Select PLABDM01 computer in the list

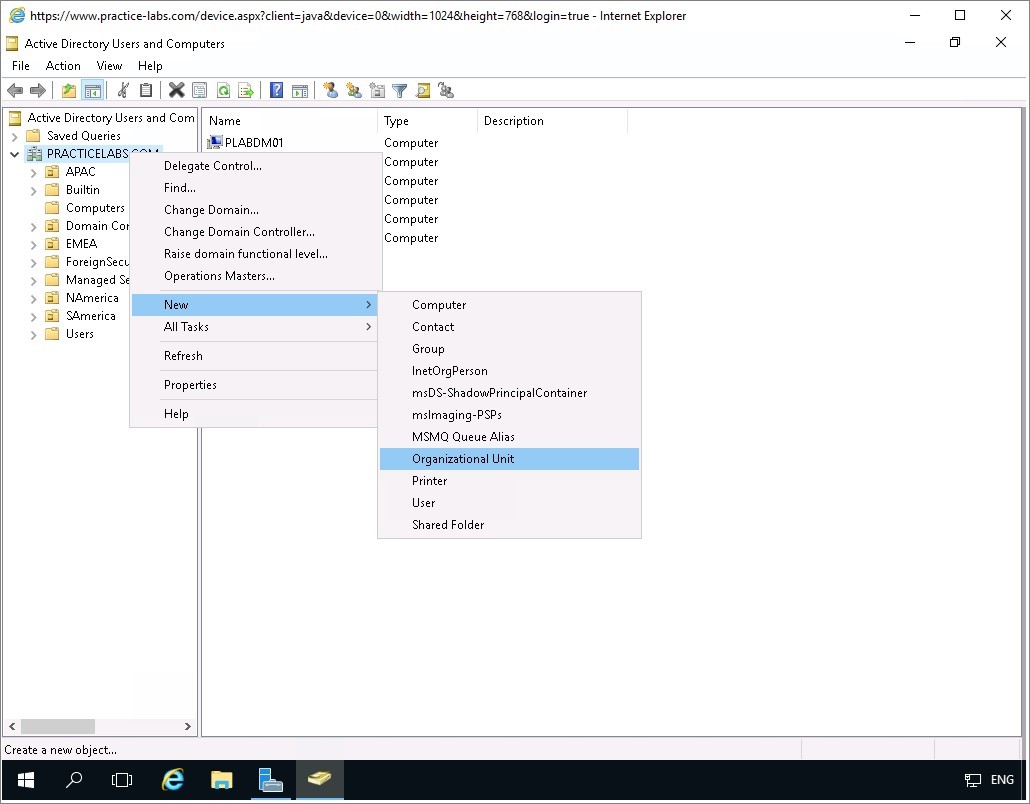[254, 143]
